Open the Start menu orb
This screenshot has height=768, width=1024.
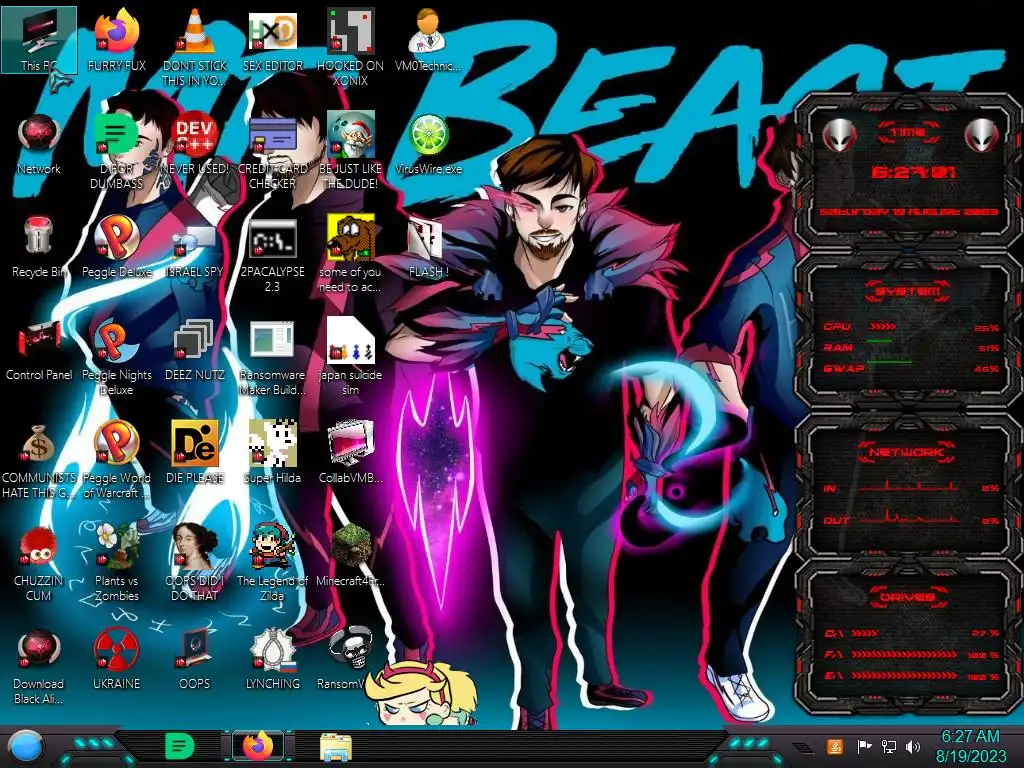(24, 748)
